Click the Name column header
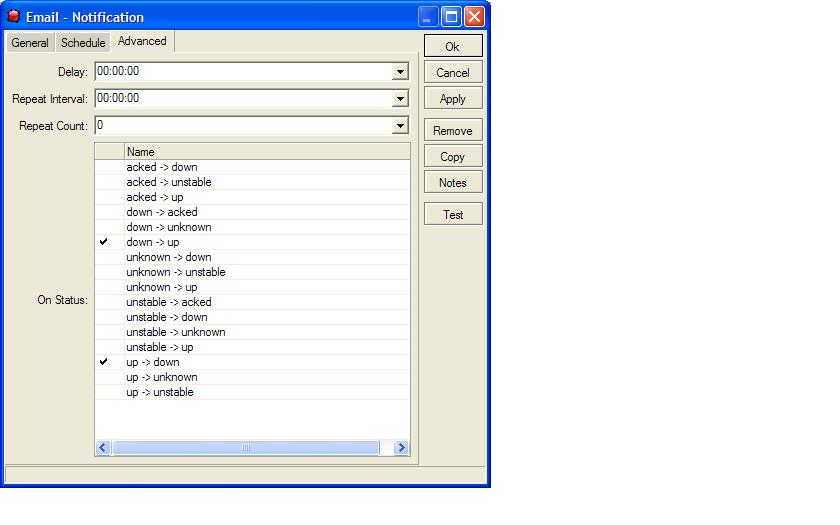Screen dimensions: 840x525 coord(267,152)
